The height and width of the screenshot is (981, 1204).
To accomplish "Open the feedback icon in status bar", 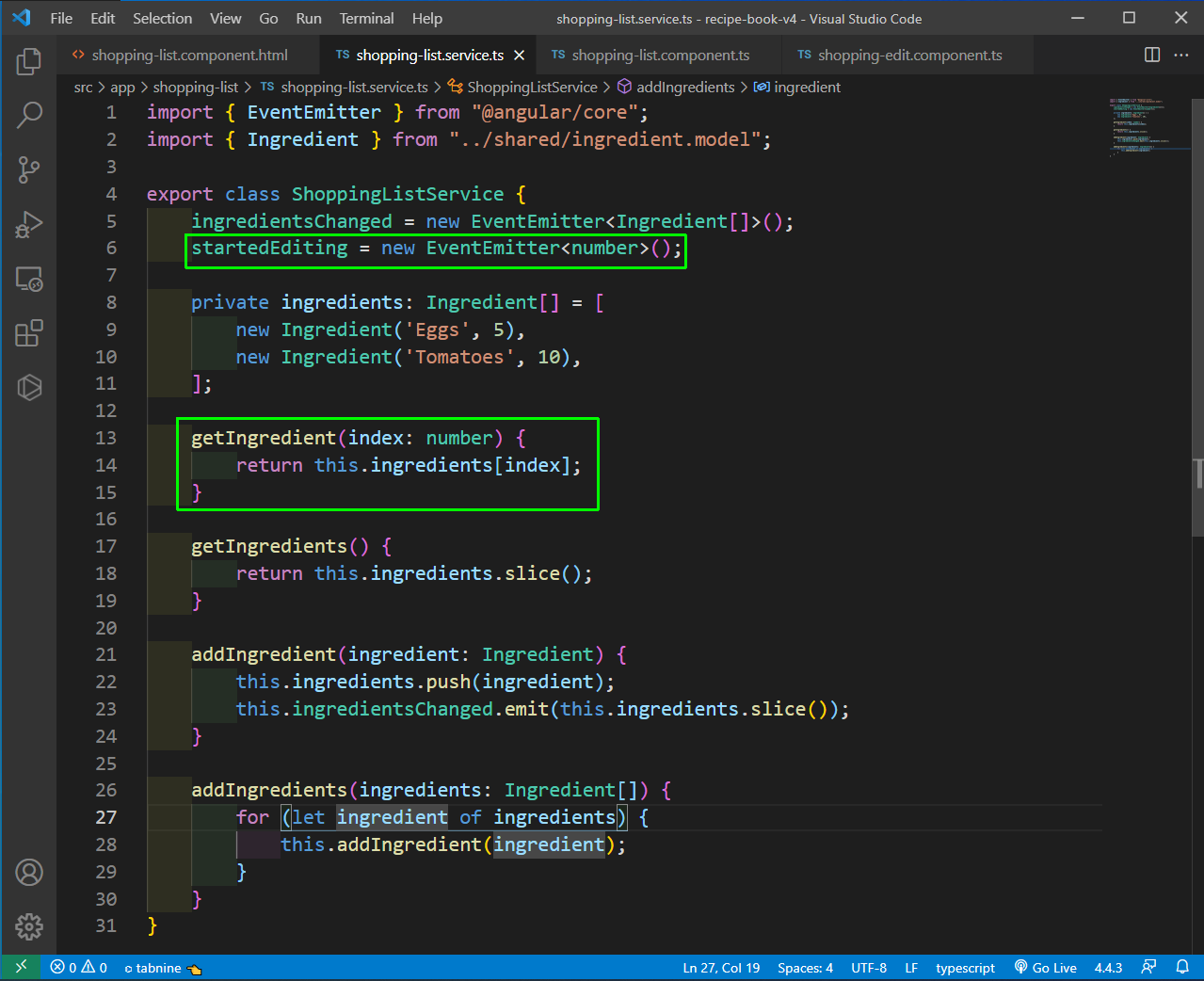I will pos(1148,967).
